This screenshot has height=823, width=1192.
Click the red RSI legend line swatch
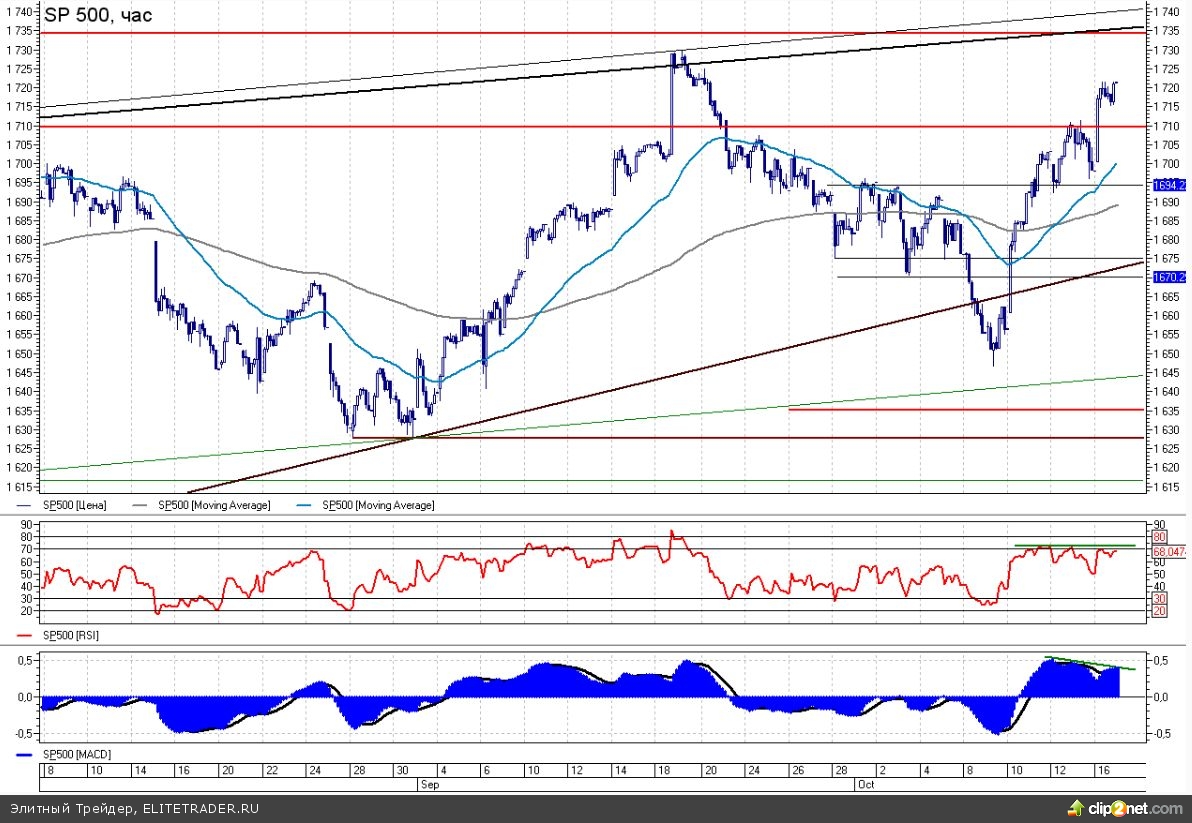pyautogui.click(x=25, y=635)
